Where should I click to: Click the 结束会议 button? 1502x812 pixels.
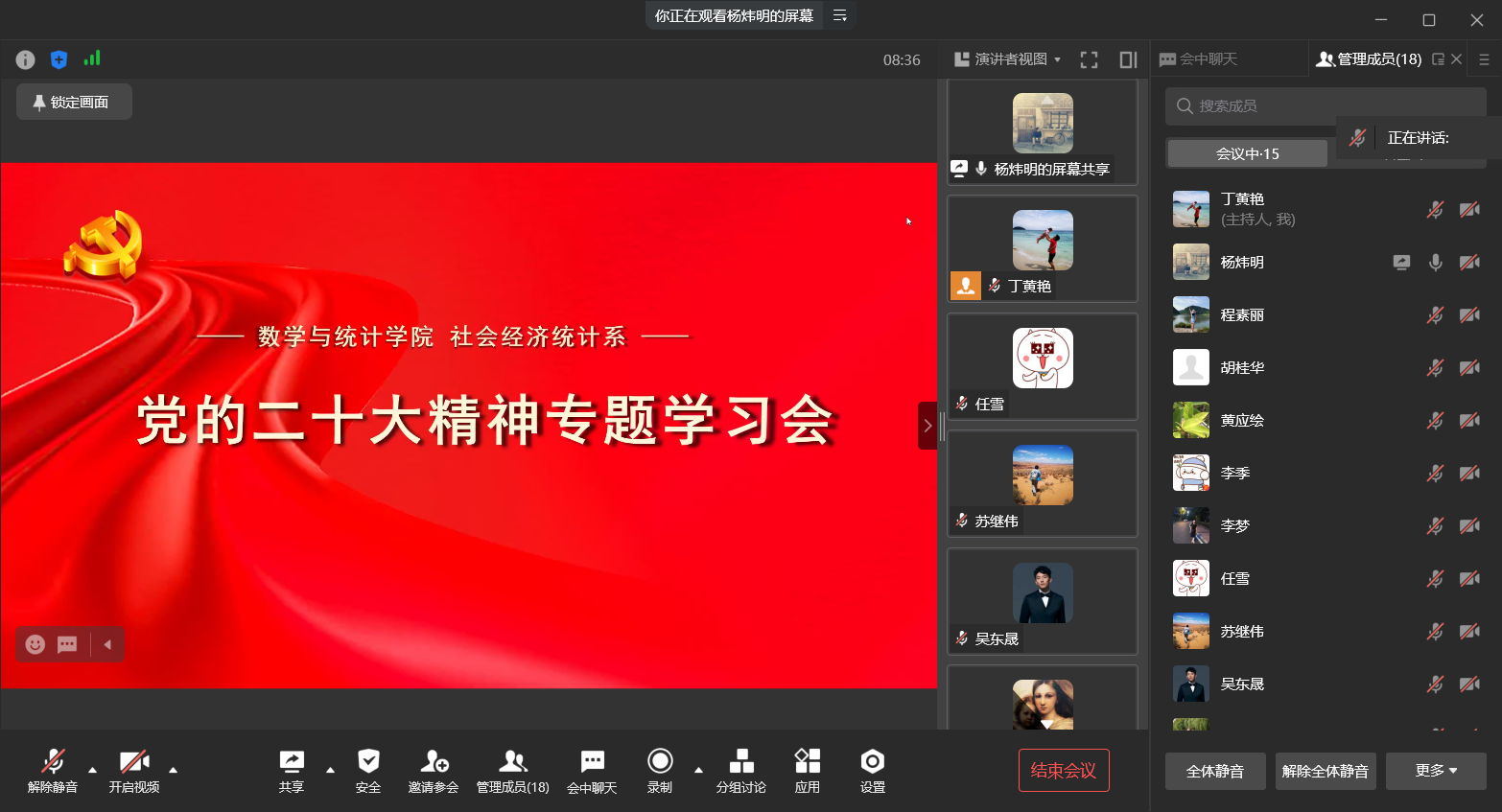pyautogui.click(x=1063, y=770)
